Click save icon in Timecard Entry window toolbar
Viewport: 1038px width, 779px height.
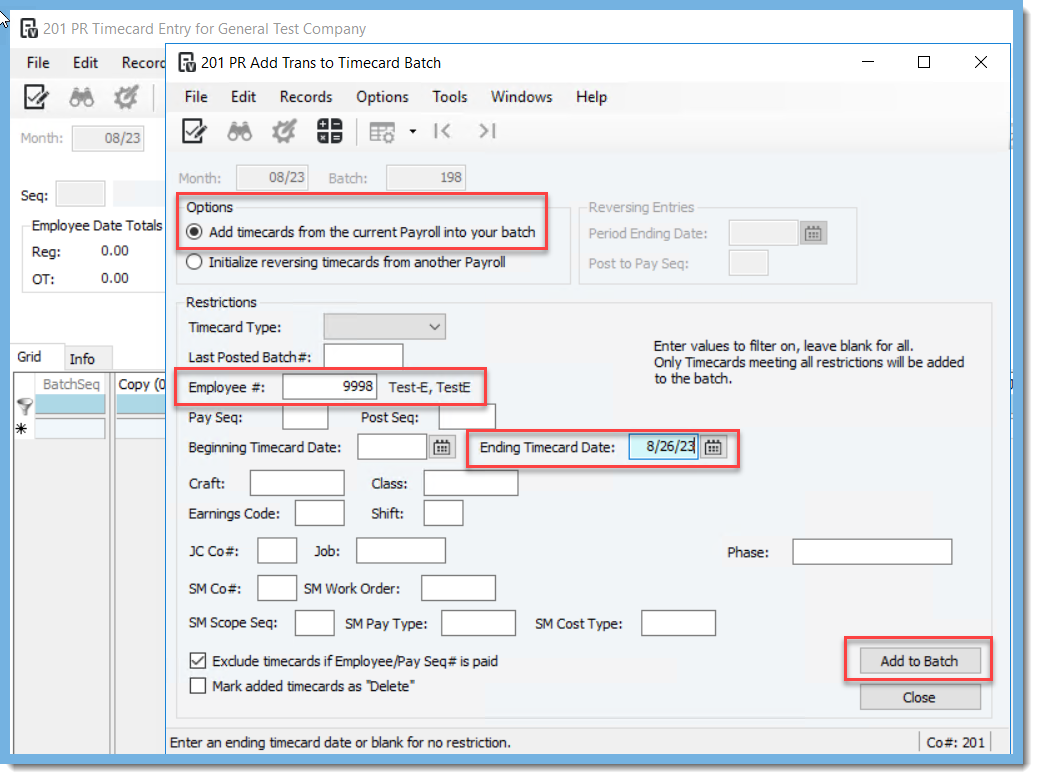coord(36,97)
